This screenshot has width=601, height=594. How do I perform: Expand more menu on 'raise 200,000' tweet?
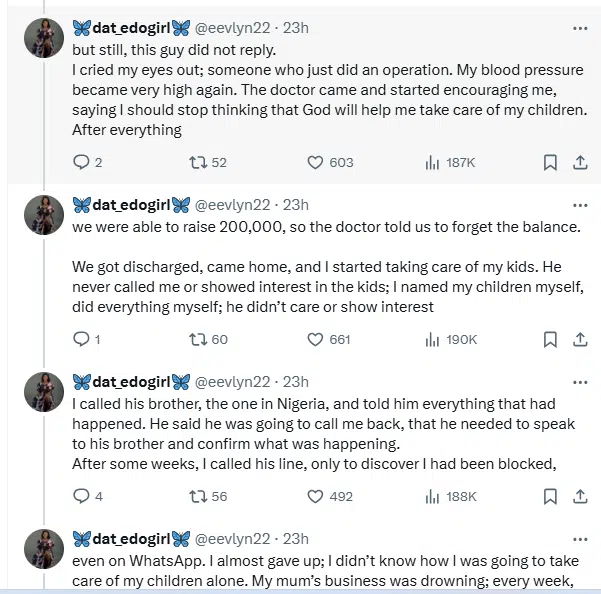tap(579, 205)
